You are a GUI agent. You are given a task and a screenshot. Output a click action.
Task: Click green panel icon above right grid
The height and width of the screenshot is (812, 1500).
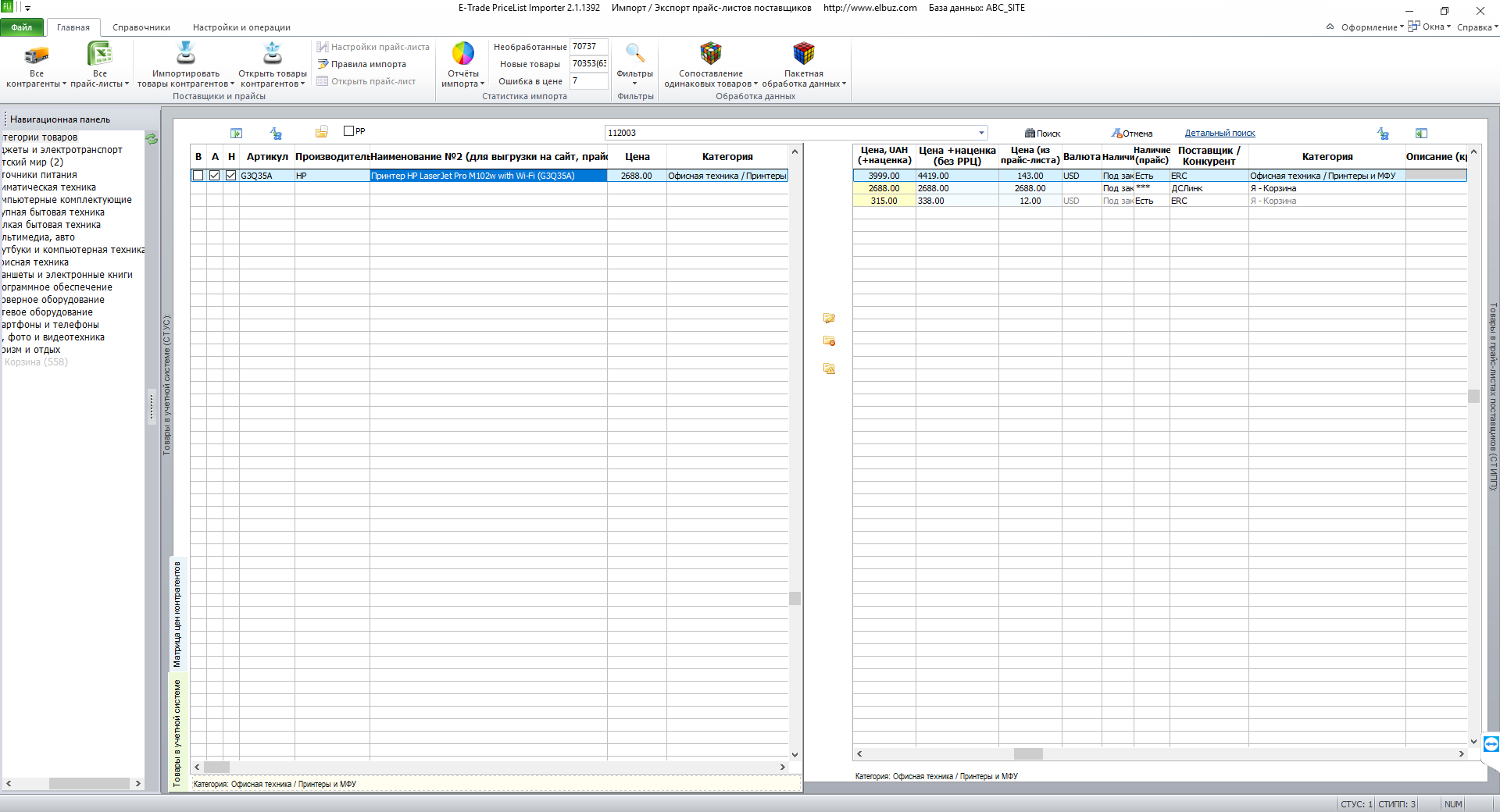(x=1421, y=134)
